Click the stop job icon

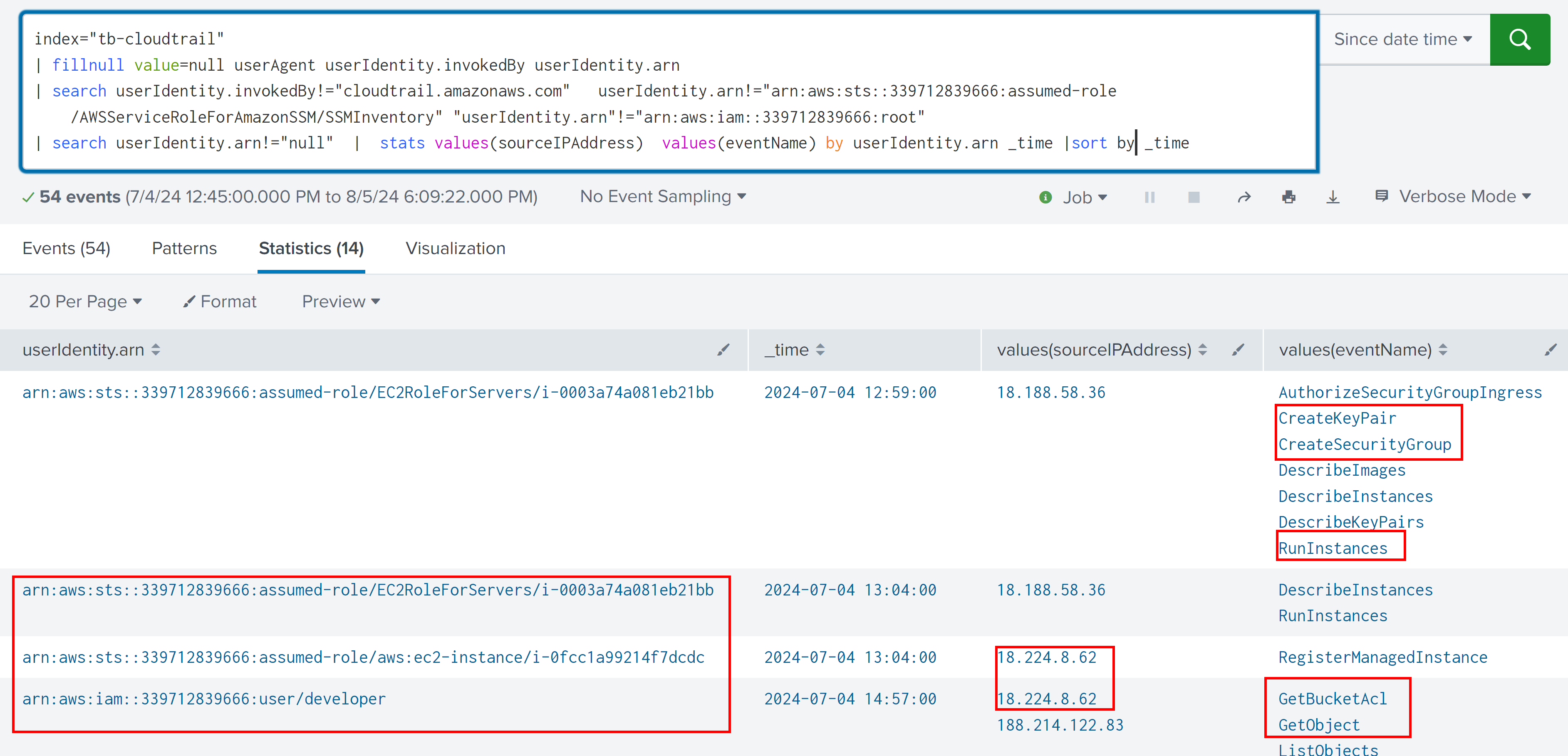coord(1194,197)
